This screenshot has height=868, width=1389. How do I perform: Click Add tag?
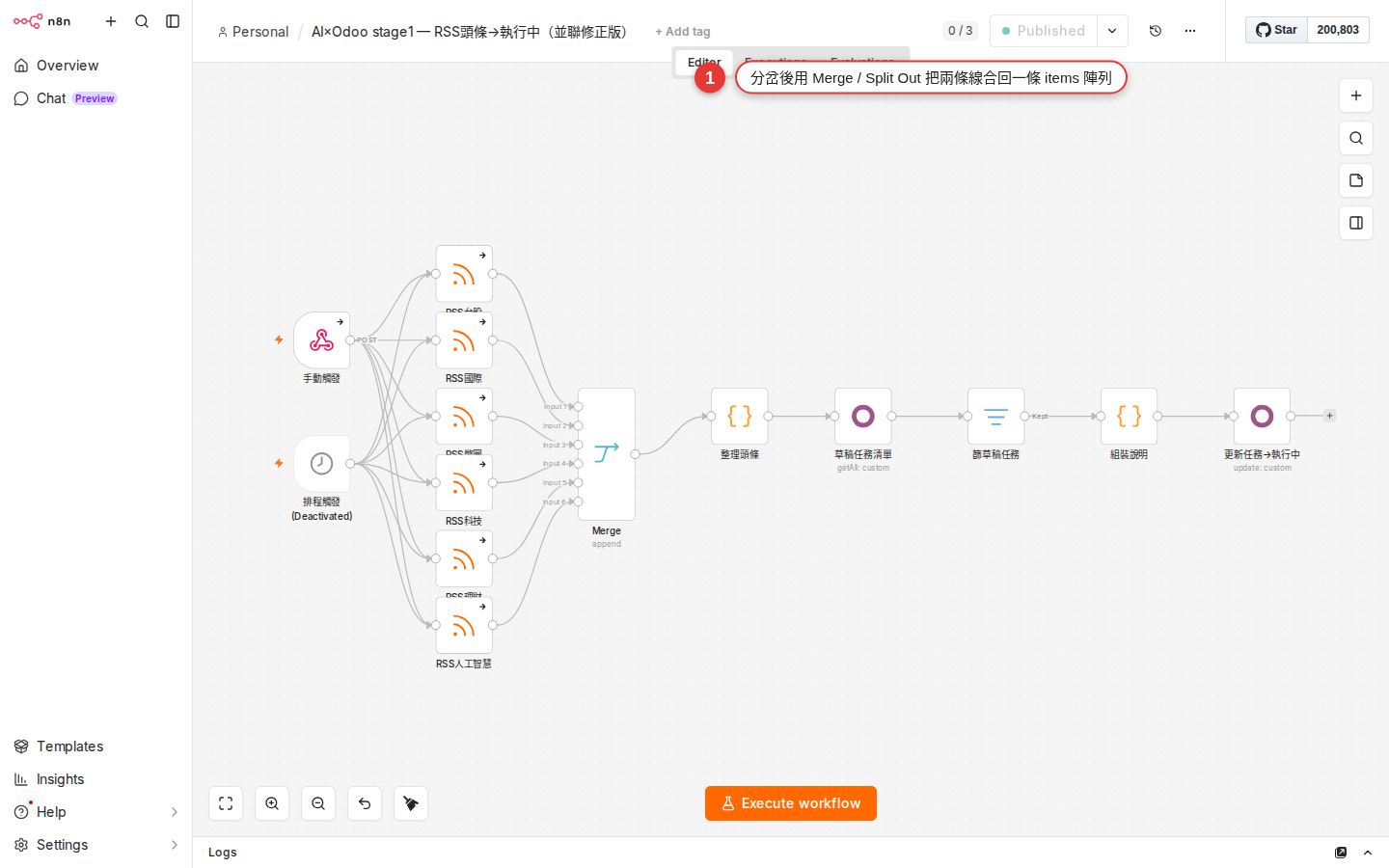point(683,32)
